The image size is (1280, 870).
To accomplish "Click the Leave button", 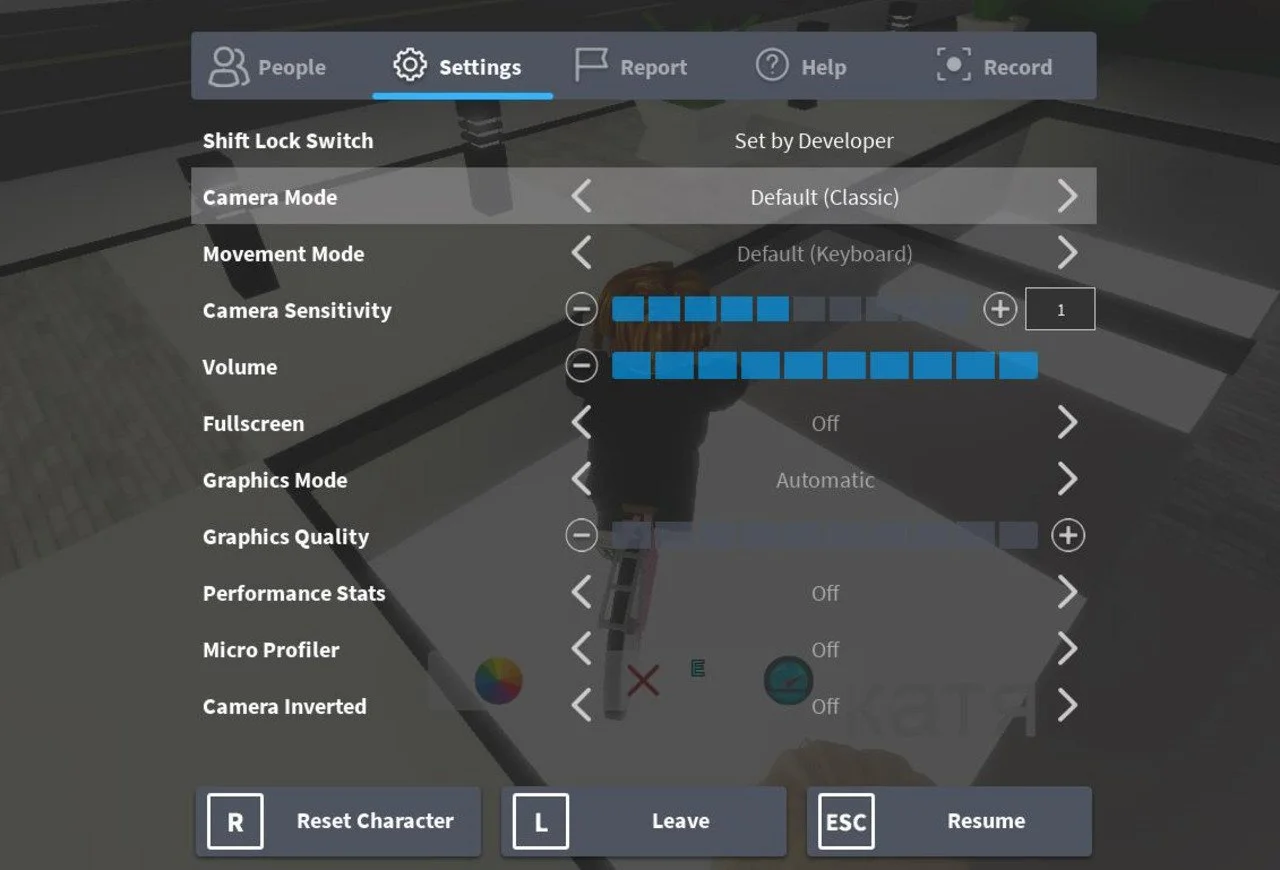I will [644, 821].
